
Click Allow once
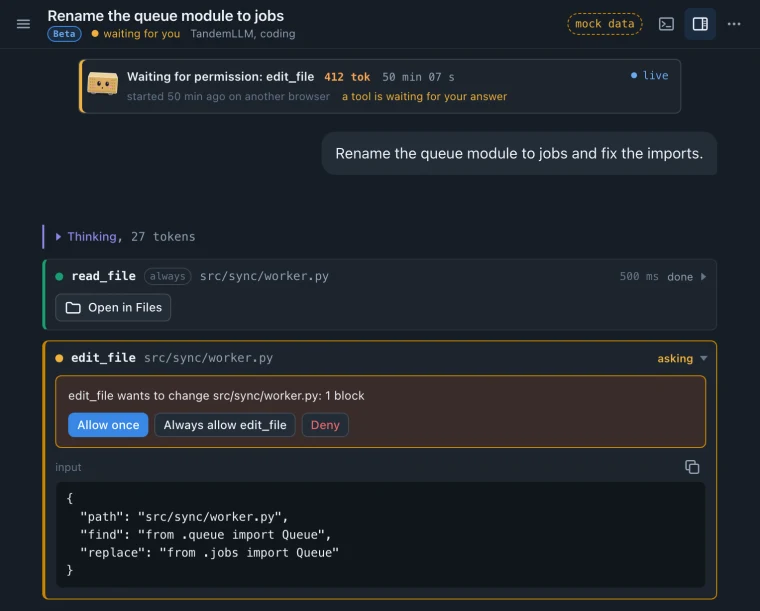pos(108,425)
